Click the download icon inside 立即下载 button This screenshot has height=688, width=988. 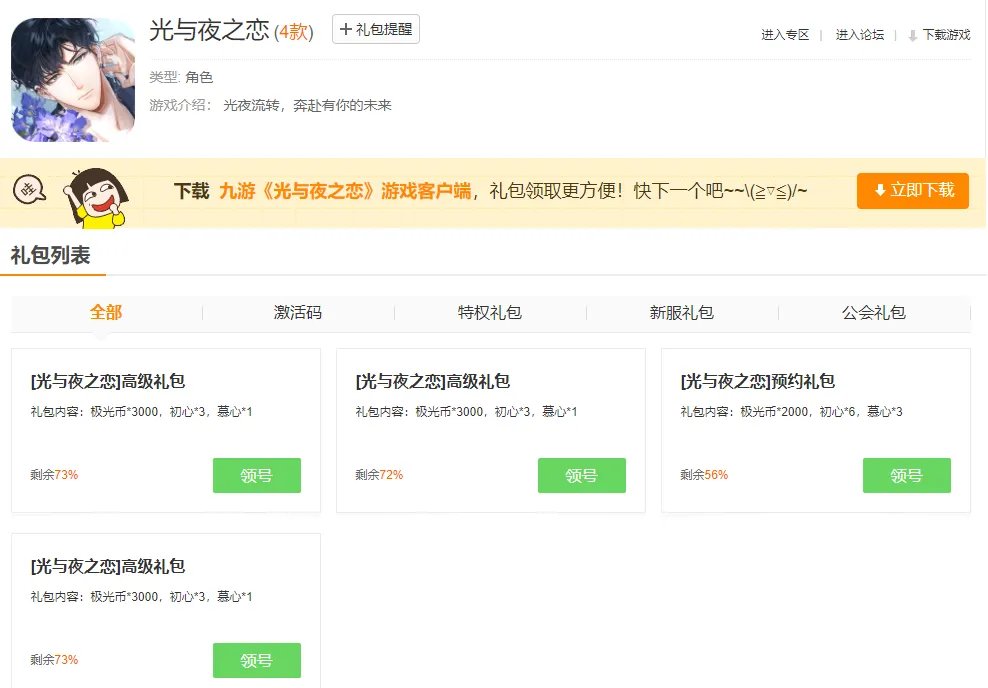(x=880, y=192)
